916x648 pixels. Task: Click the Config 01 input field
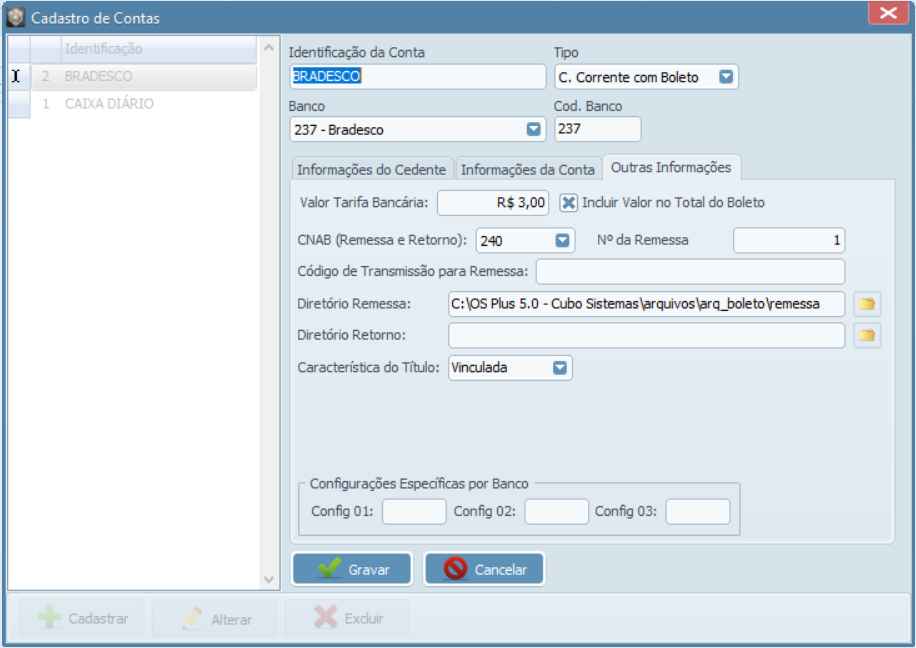(414, 512)
